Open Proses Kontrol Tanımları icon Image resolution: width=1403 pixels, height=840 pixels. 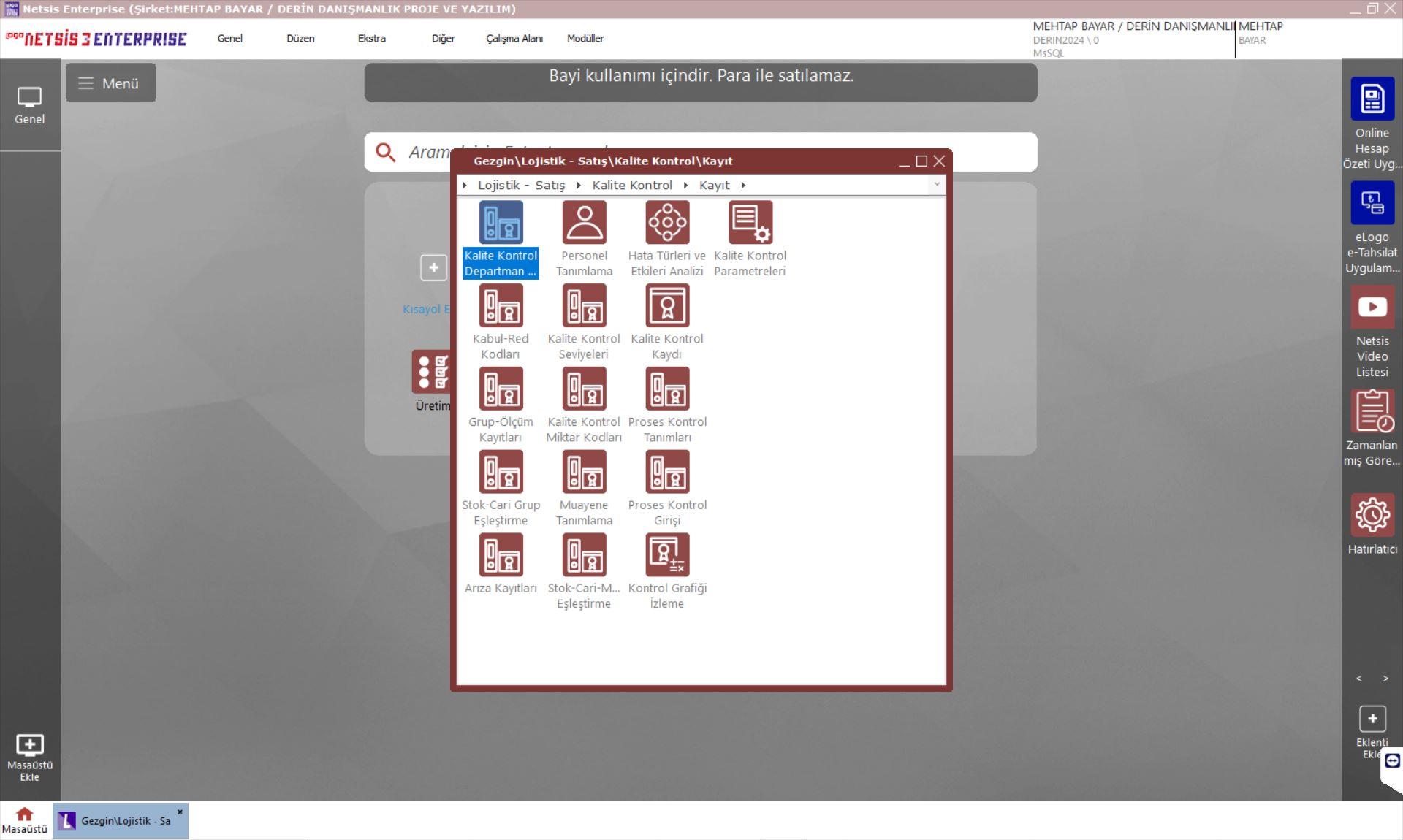tap(667, 389)
